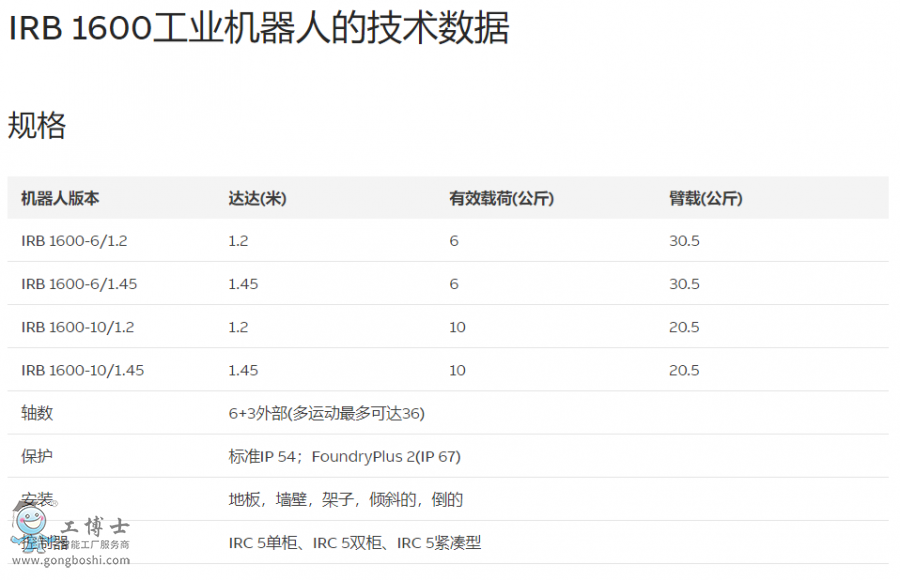Click the 达达(米) column header
This screenshot has height=580, width=900.
pos(257,198)
